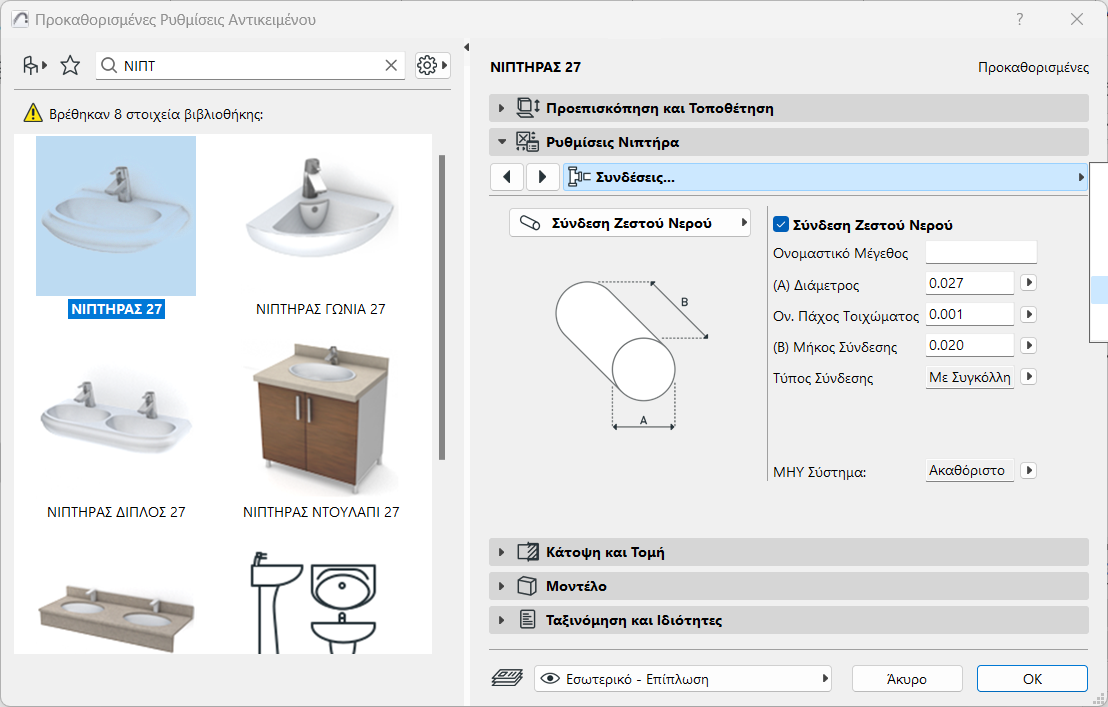Image resolution: width=1108 pixels, height=707 pixels.
Task: Click the dialog app logo icon
Action: [20, 19]
